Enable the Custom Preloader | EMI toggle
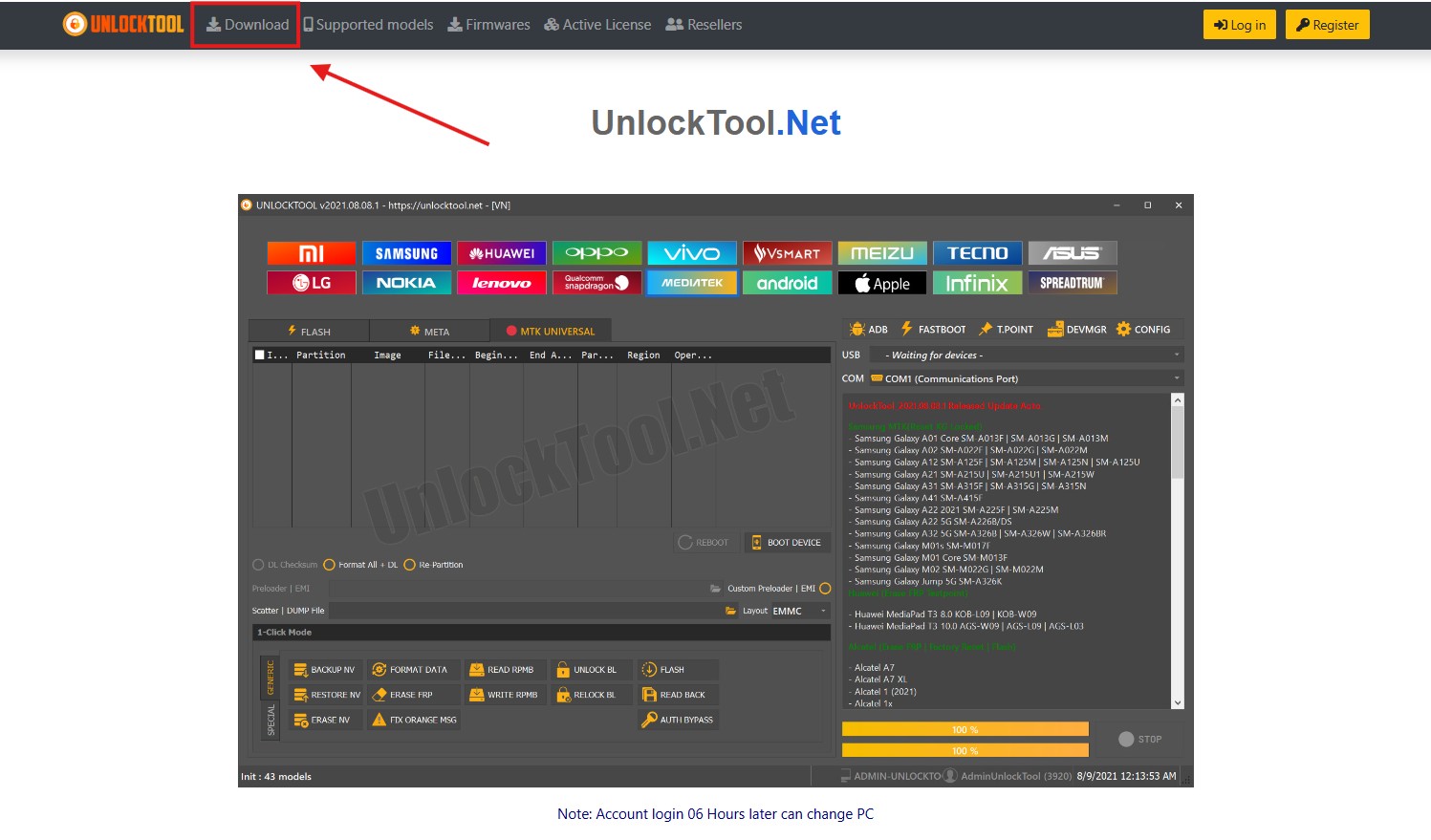This screenshot has height=840, width=1431. point(825,589)
